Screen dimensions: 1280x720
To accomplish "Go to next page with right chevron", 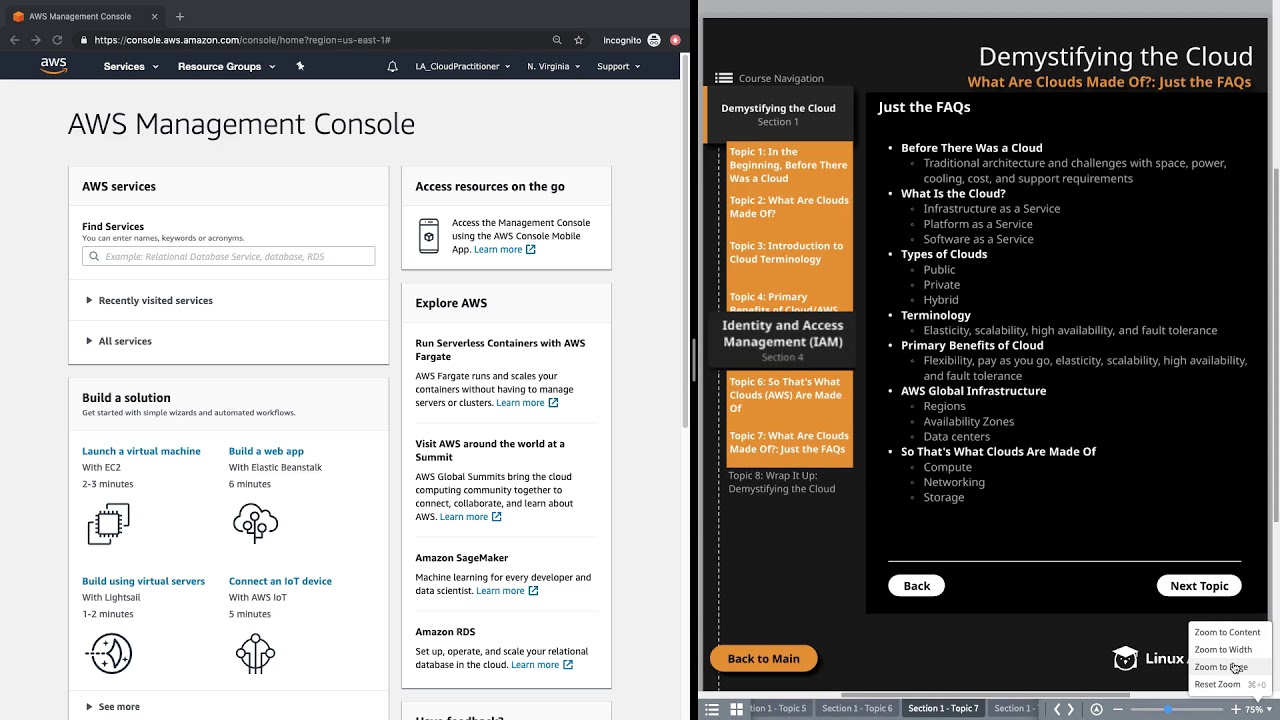I will click(1071, 709).
